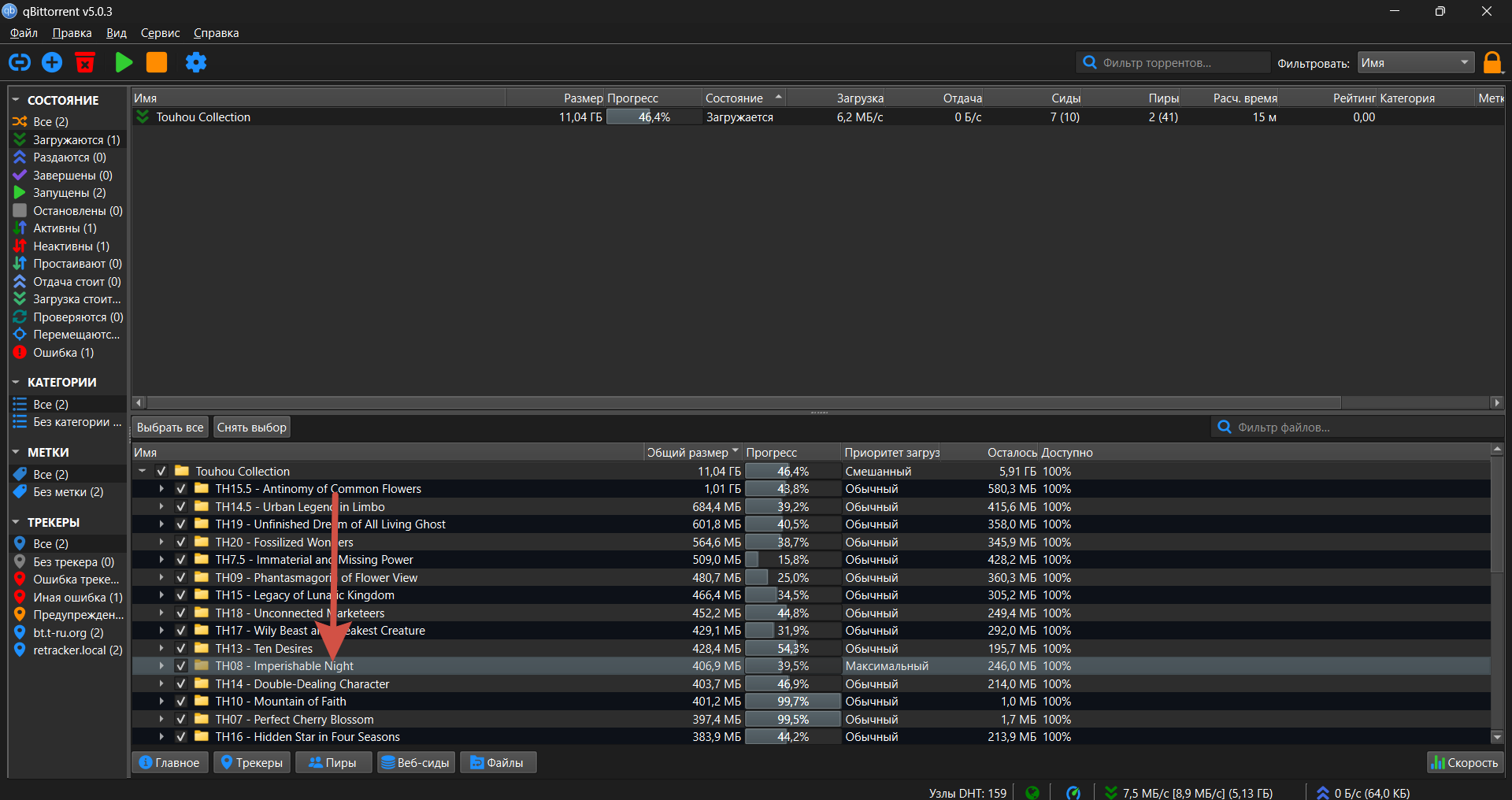
Task: Click the orange lock icon
Action: coord(1492,62)
